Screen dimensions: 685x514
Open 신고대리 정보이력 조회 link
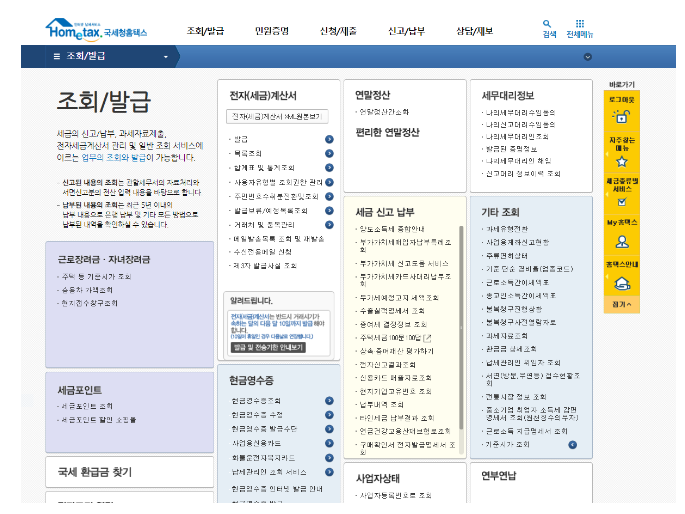(523, 173)
